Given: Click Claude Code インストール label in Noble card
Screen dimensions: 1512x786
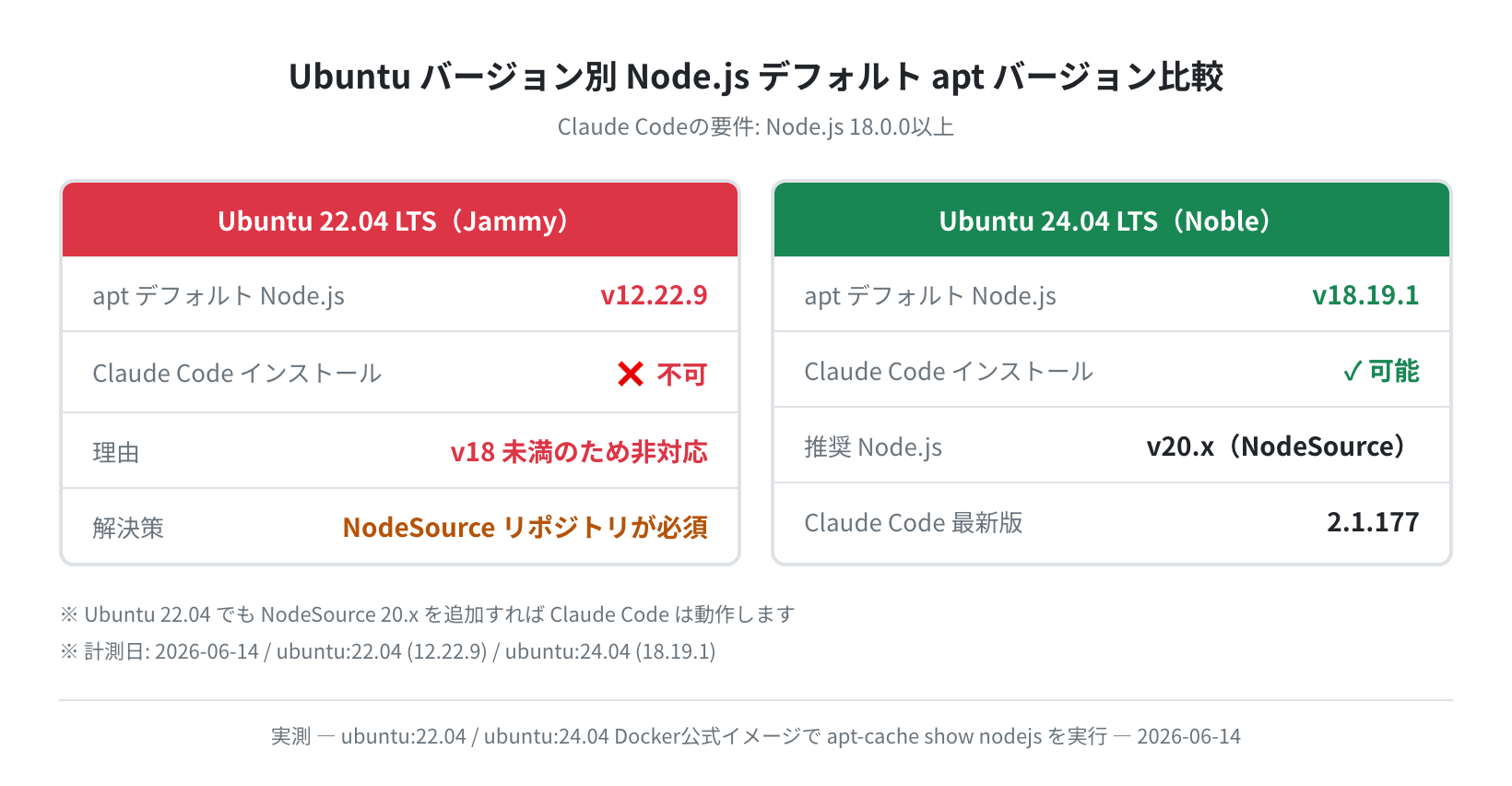Looking at the screenshot, I should pos(949,372).
